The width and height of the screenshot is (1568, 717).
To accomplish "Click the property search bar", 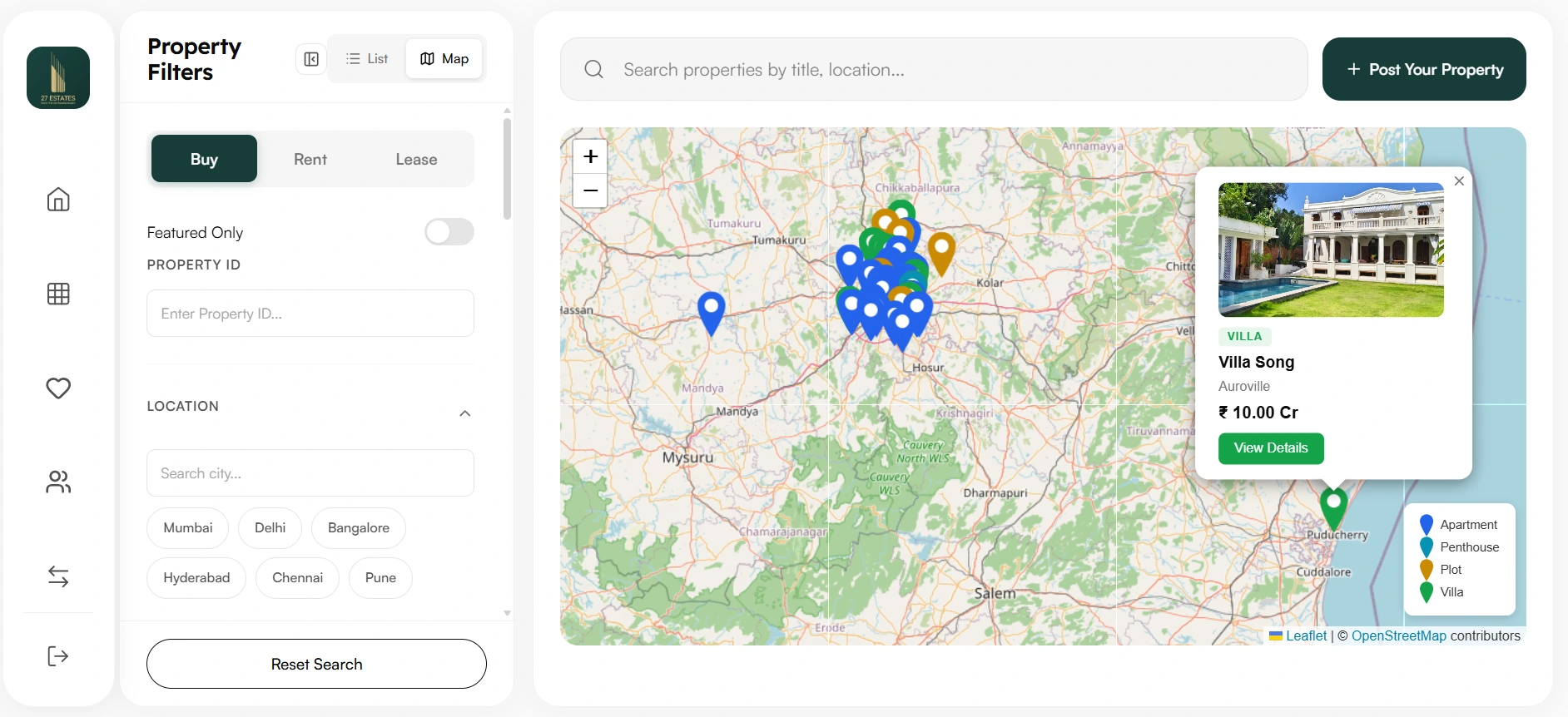I will (934, 69).
